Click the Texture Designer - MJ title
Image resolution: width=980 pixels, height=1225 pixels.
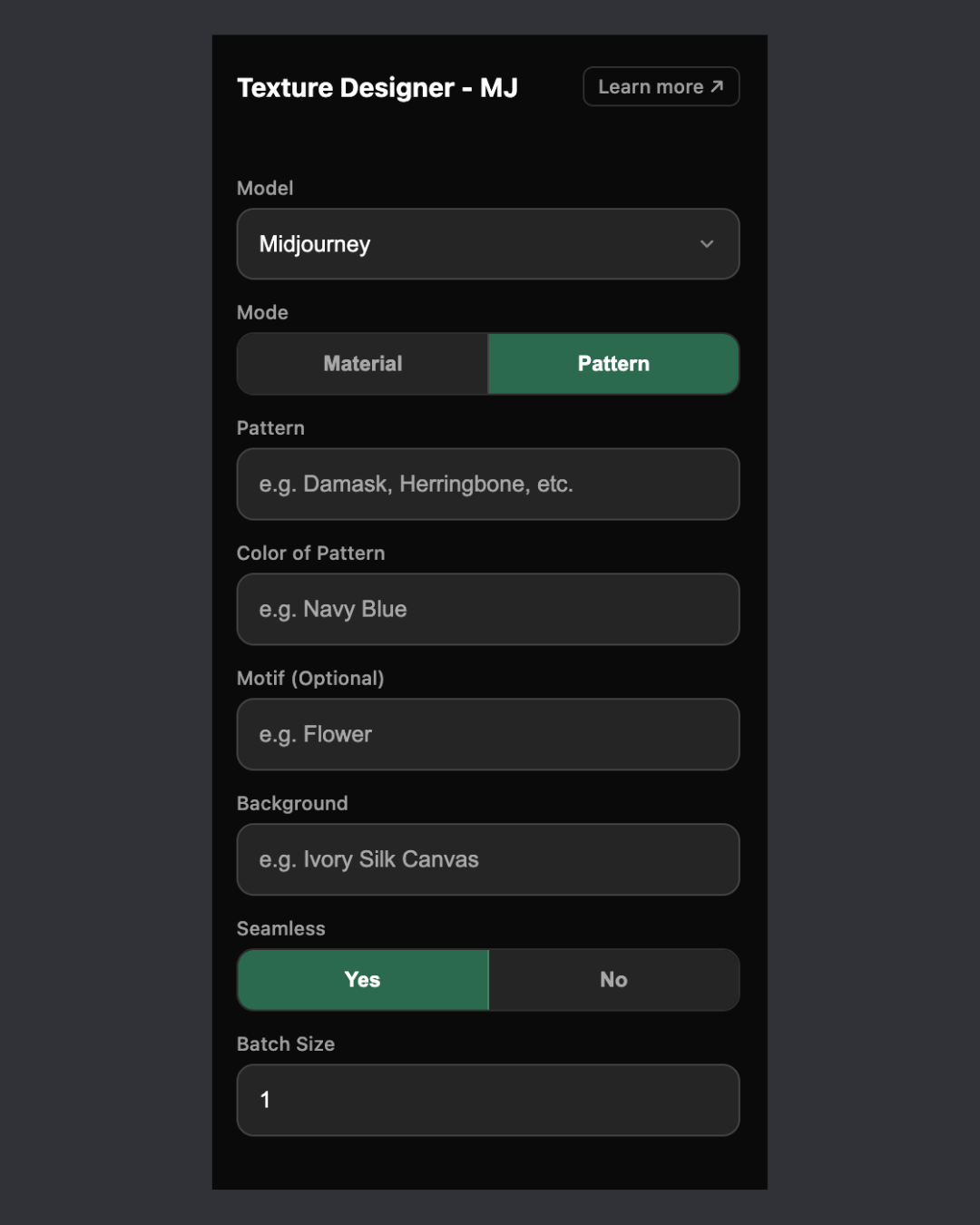tap(377, 88)
